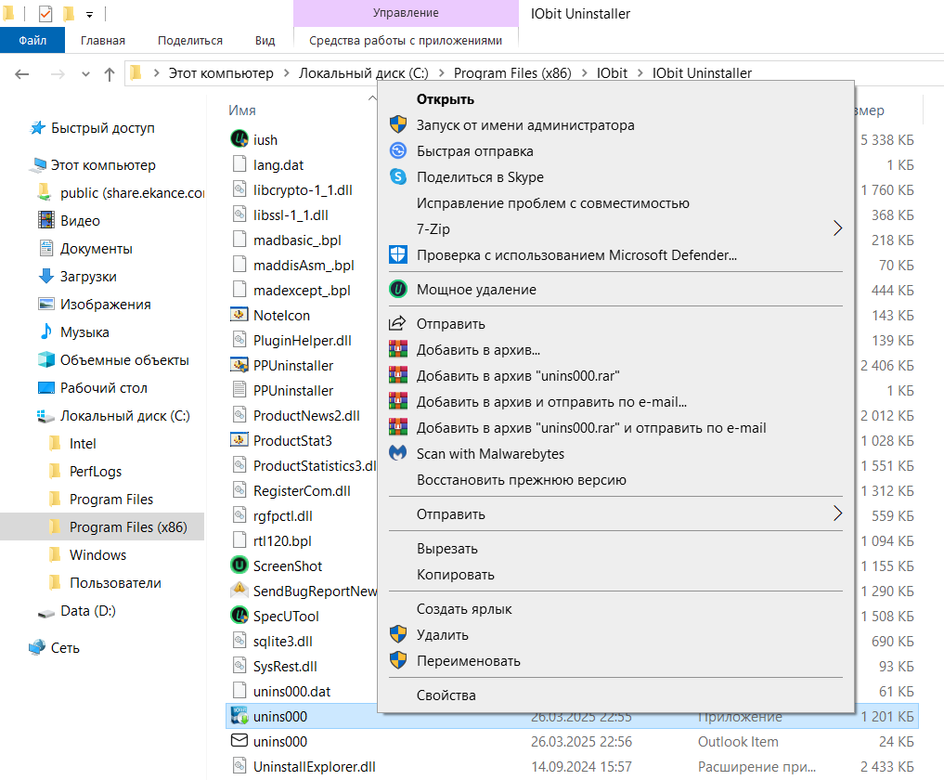This screenshot has height=780, width=944.
Task: Click the green IObit icon beside Мощное удаление
Action: coord(398,289)
